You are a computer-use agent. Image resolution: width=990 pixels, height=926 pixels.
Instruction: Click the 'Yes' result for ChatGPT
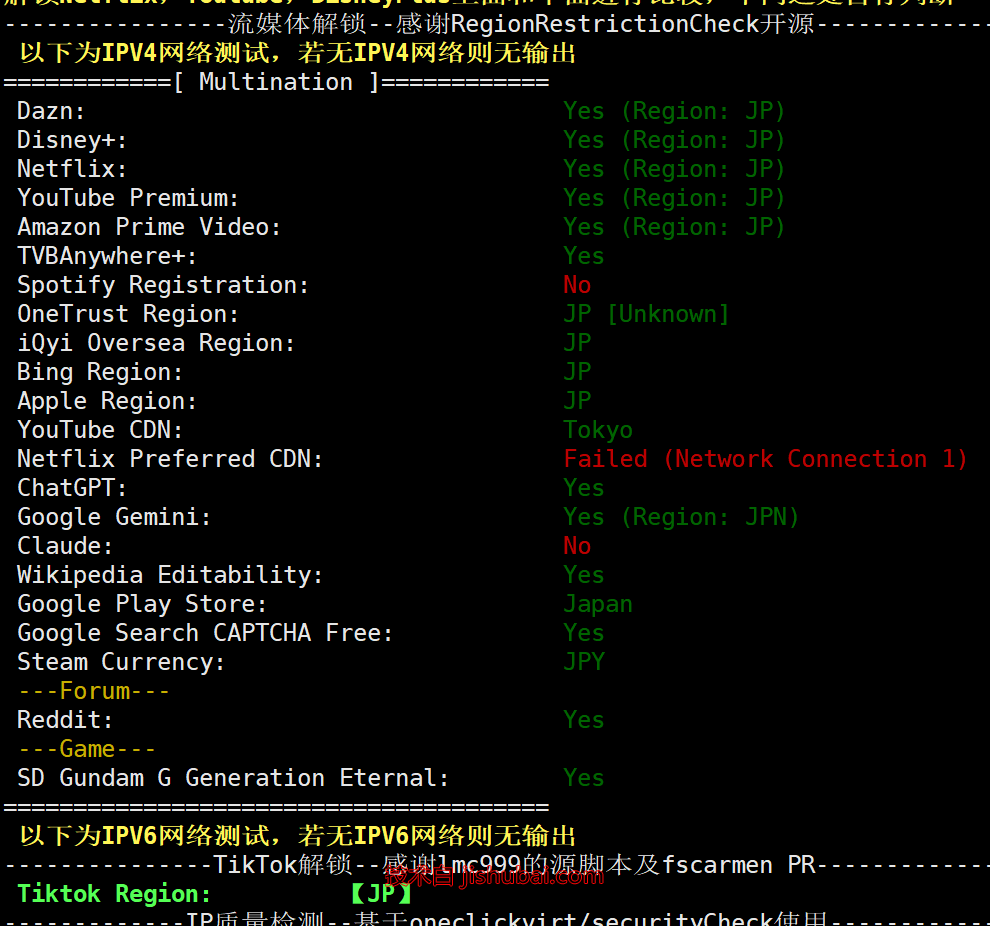tap(584, 488)
